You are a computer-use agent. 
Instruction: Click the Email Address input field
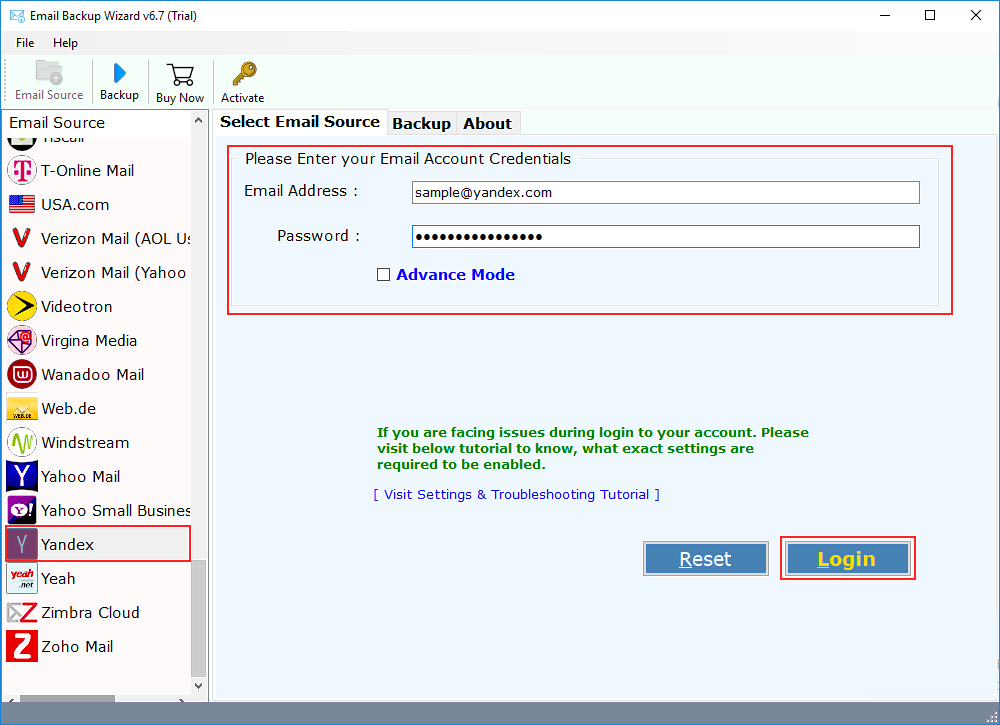pyautogui.click(x=665, y=193)
